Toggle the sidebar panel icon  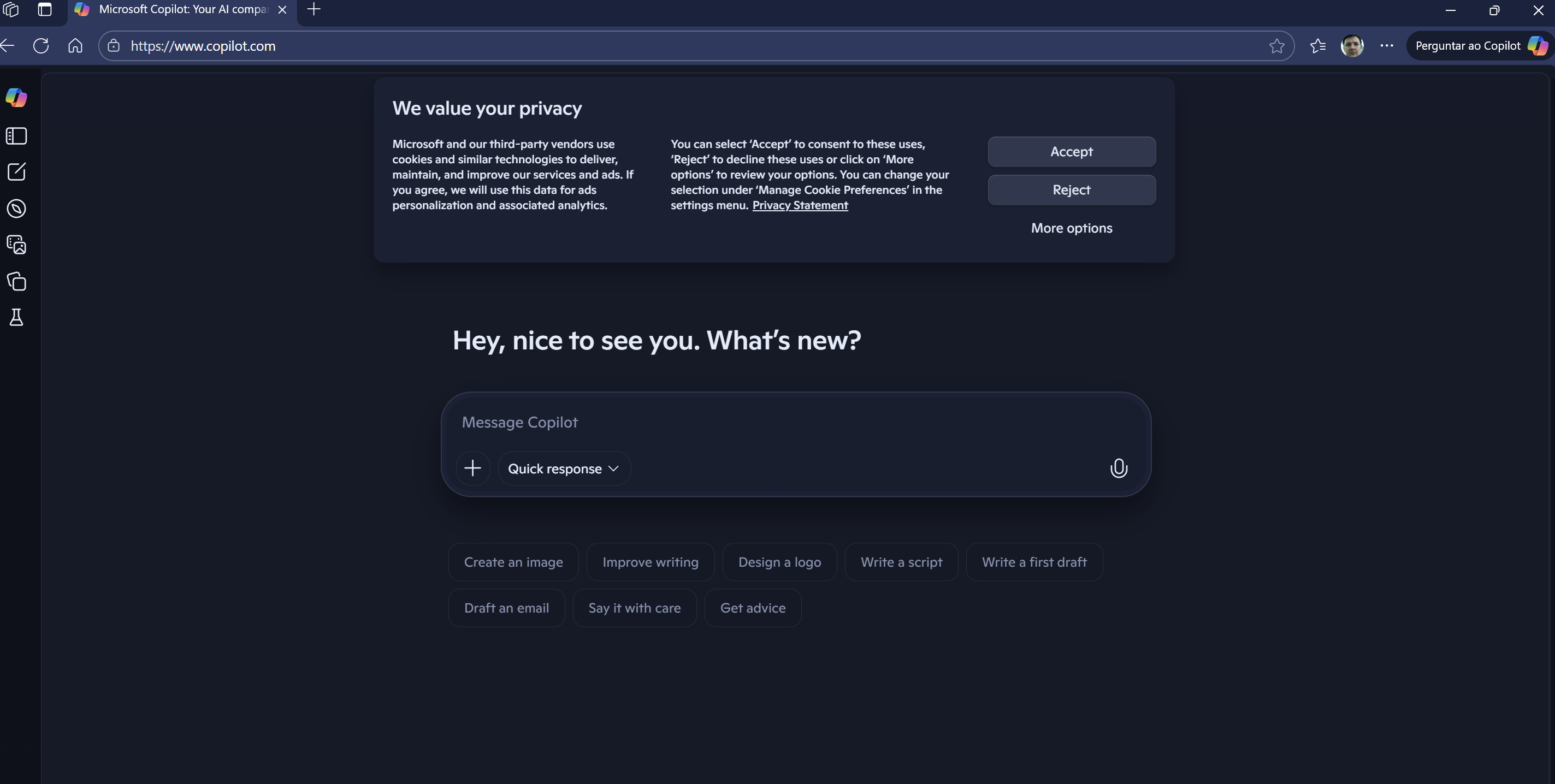[x=16, y=136]
